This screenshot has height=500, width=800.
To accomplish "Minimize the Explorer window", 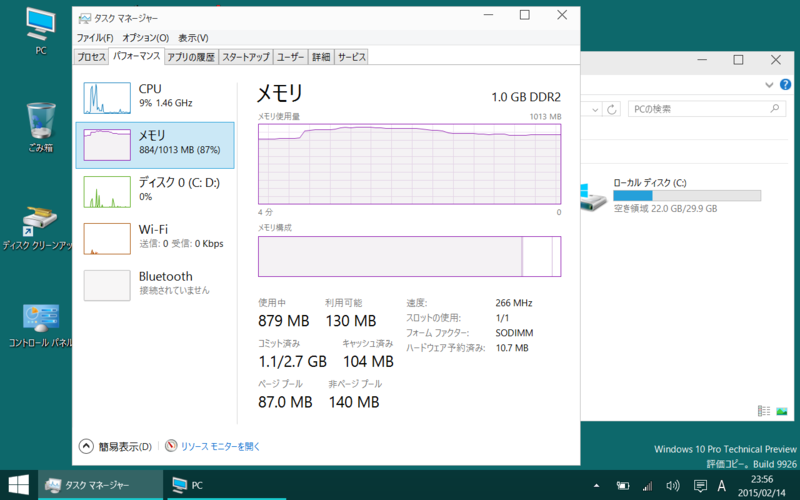I will click(702, 60).
